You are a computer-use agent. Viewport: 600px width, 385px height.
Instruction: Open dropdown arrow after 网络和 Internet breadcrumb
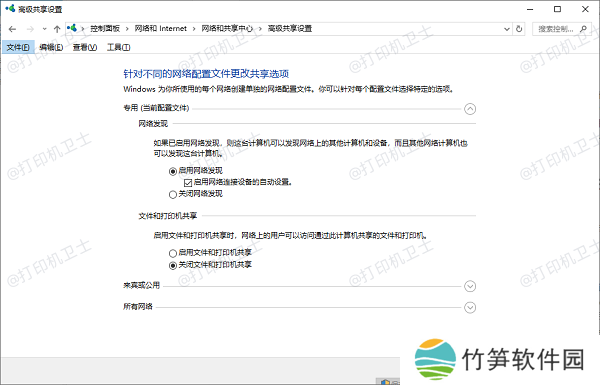[x=194, y=29]
